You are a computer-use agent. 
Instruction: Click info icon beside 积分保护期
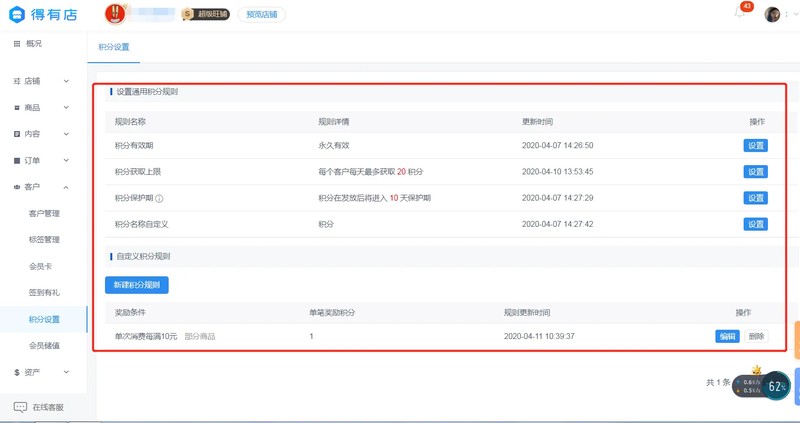[159, 198]
